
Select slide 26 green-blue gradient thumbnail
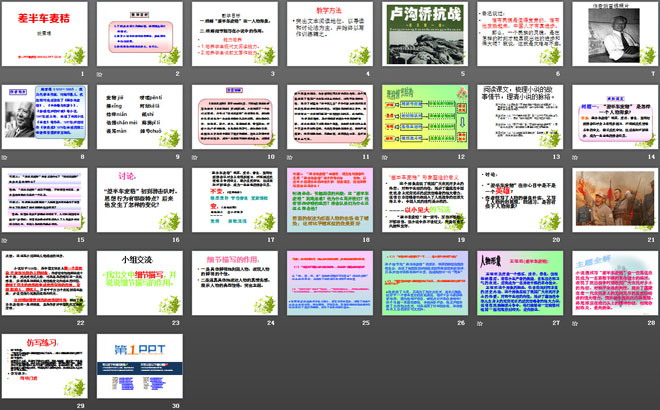425,283
